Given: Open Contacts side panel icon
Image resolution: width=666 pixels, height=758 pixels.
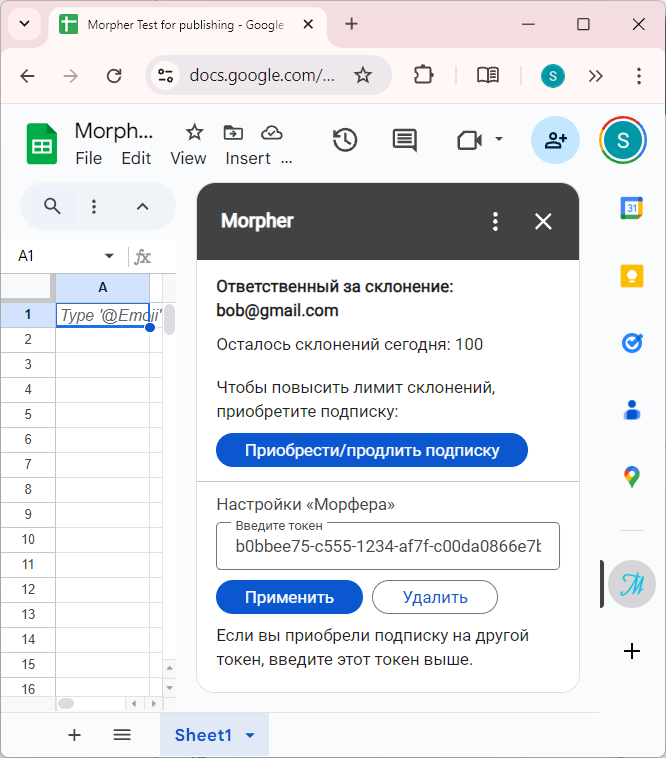Looking at the screenshot, I should (632, 410).
